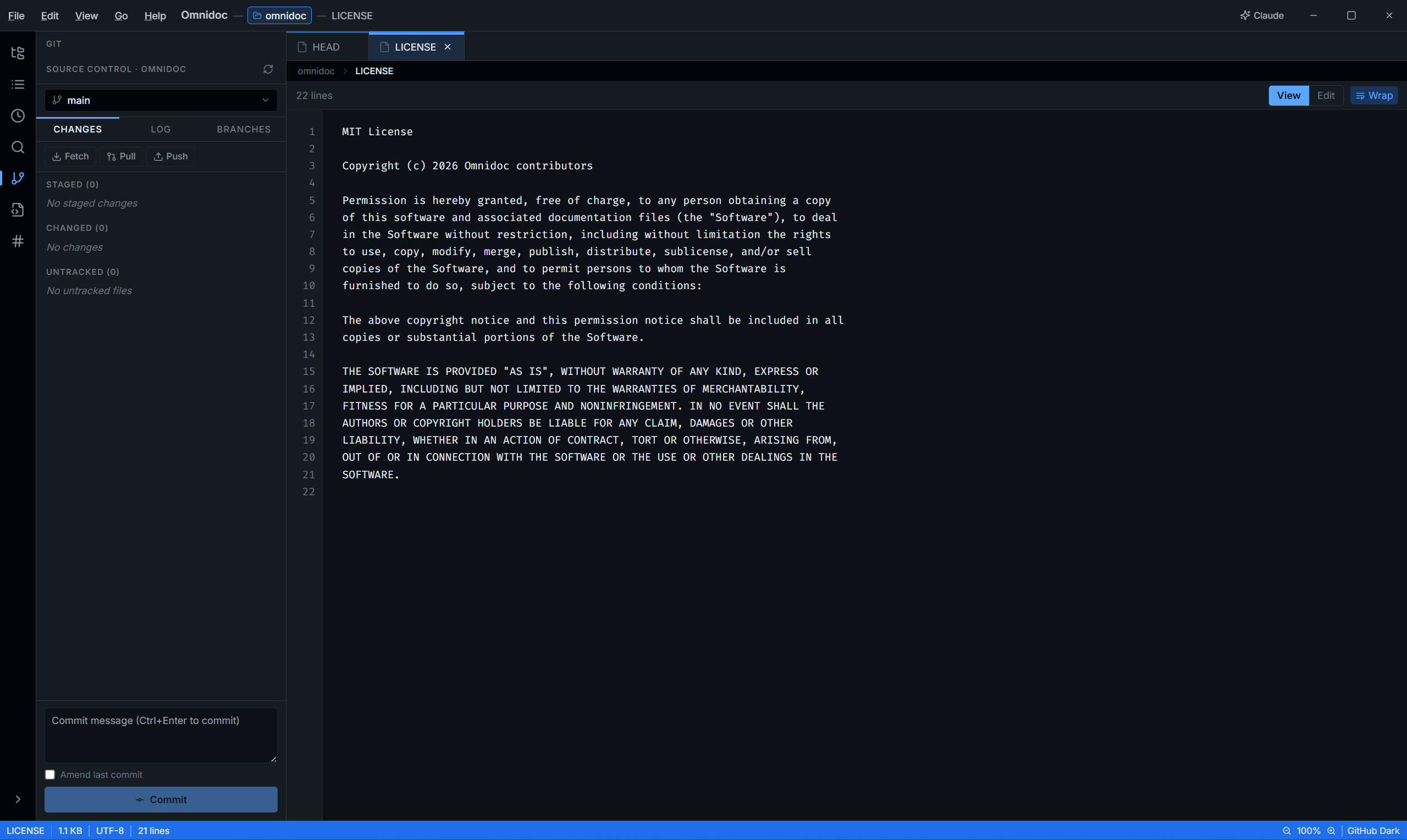Enable the Amend last commit checkbox
This screenshot has width=1407, height=840.
coord(50,775)
